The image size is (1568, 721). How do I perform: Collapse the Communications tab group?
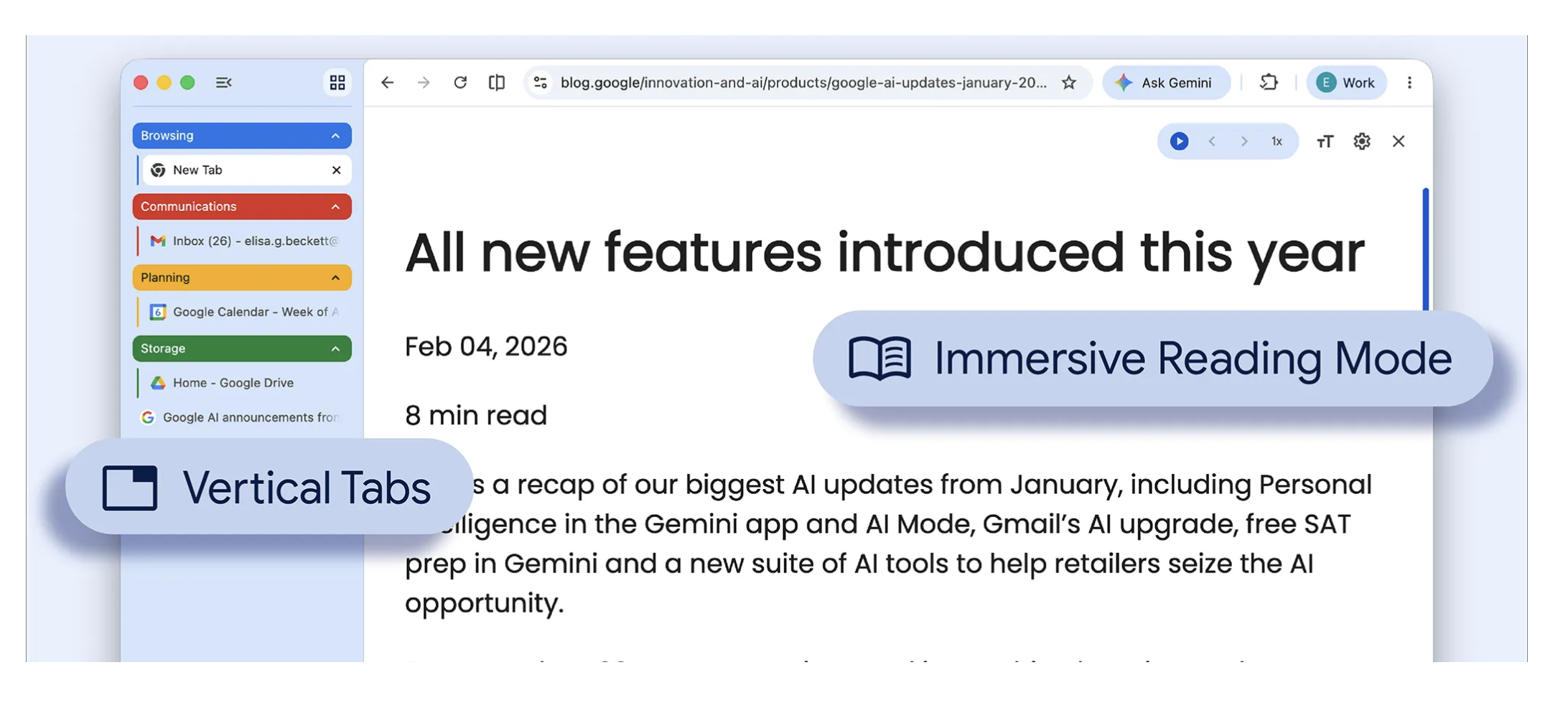pyautogui.click(x=335, y=207)
